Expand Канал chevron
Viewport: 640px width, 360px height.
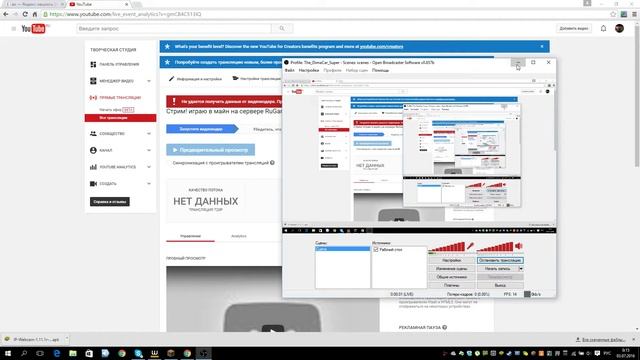click(x=149, y=150)
